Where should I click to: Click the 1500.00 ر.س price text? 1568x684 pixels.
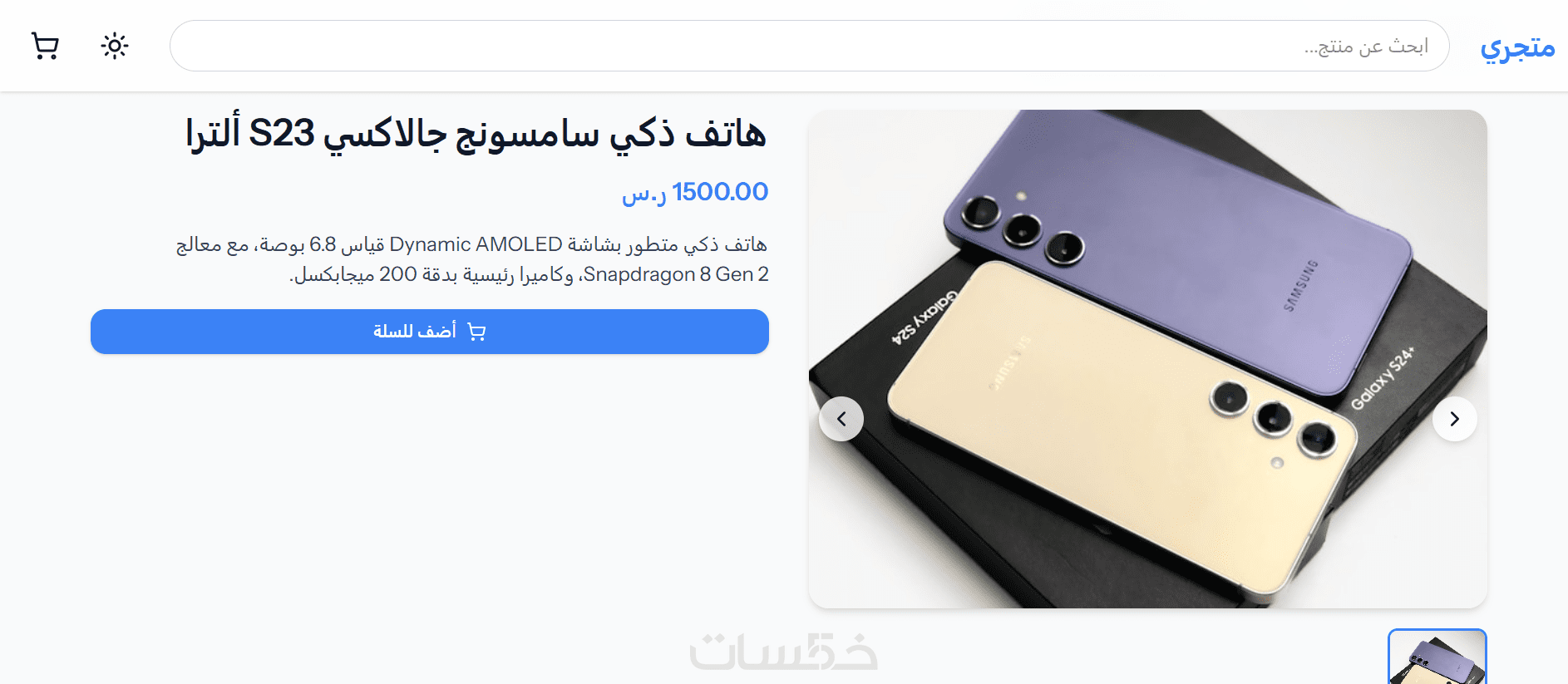[x=695, y=192]
